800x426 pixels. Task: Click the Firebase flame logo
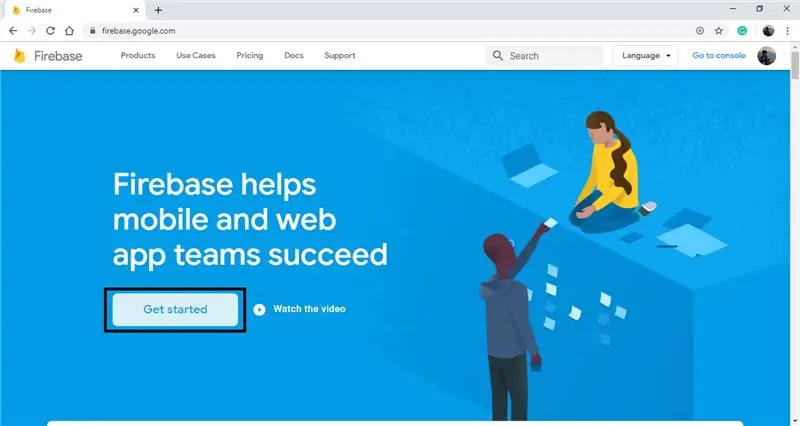tap(19, 56)
